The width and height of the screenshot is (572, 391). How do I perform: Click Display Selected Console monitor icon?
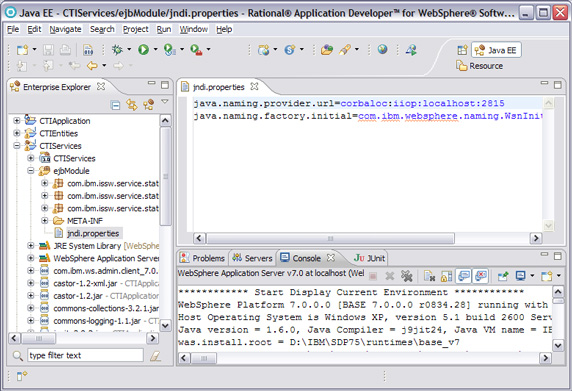[x=520, y=276]
